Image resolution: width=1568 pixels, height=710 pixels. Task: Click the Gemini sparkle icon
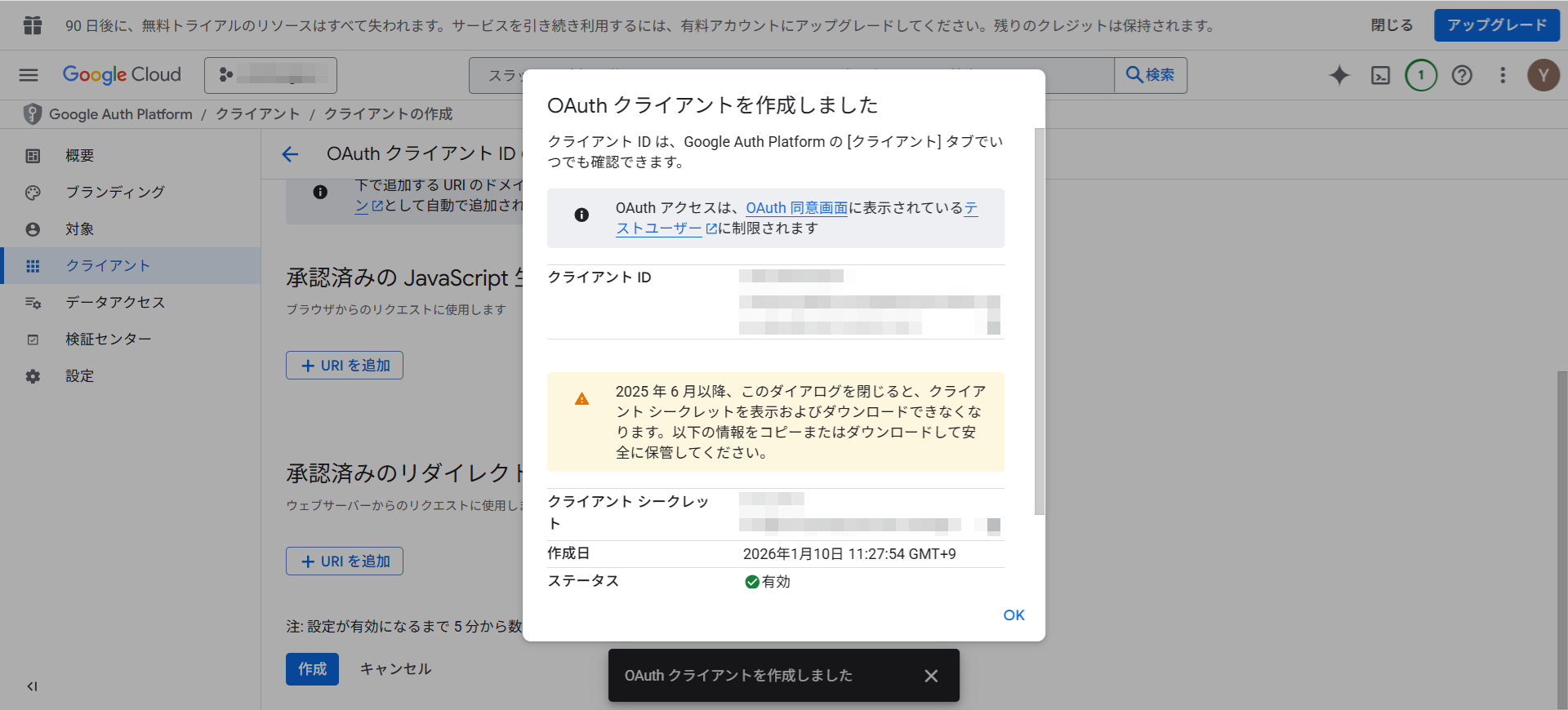pos(1339,75)
